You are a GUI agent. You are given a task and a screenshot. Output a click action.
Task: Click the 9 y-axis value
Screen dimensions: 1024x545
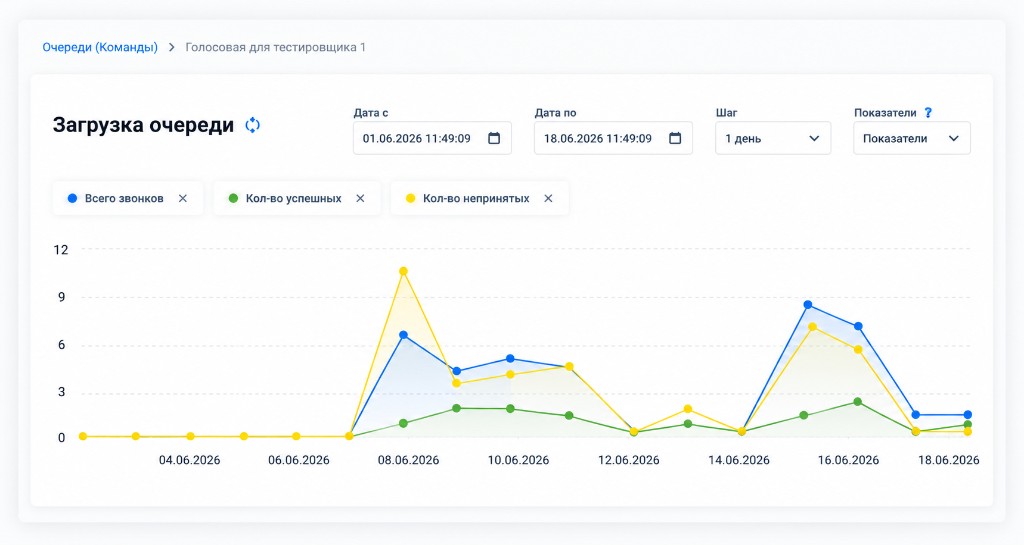click(62, 298)
